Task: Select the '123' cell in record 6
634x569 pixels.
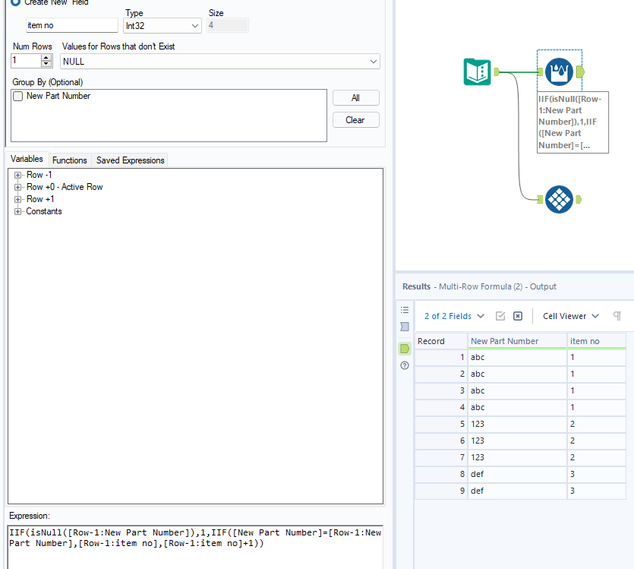Action: point(517,441)
